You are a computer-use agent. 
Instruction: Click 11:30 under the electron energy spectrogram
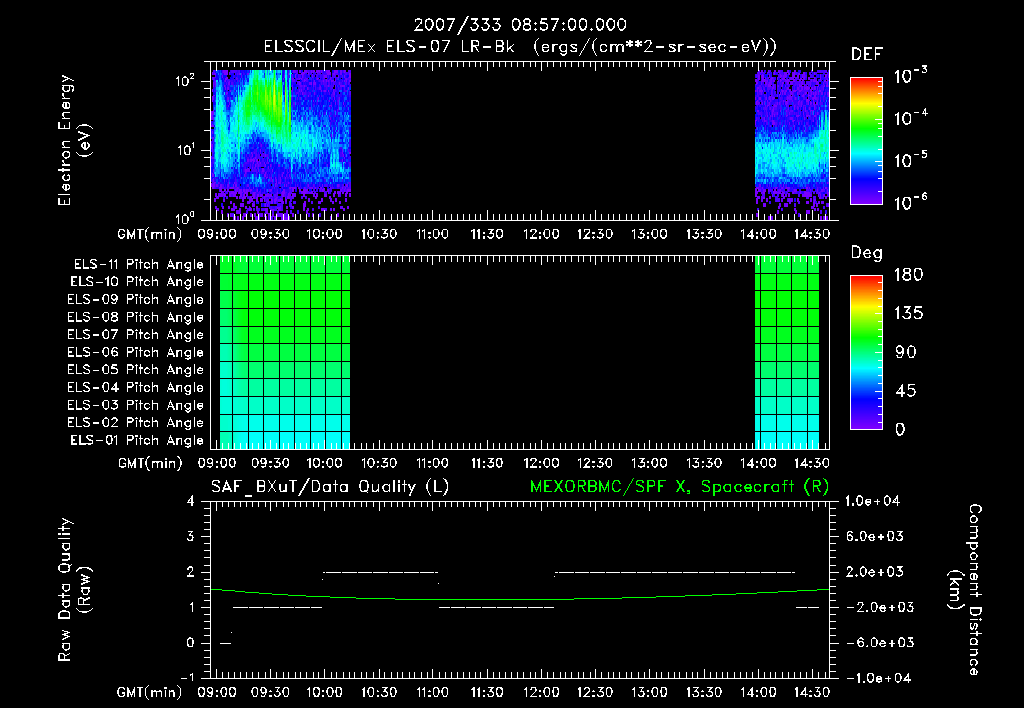pyautogui.click(x=487, y=234)
